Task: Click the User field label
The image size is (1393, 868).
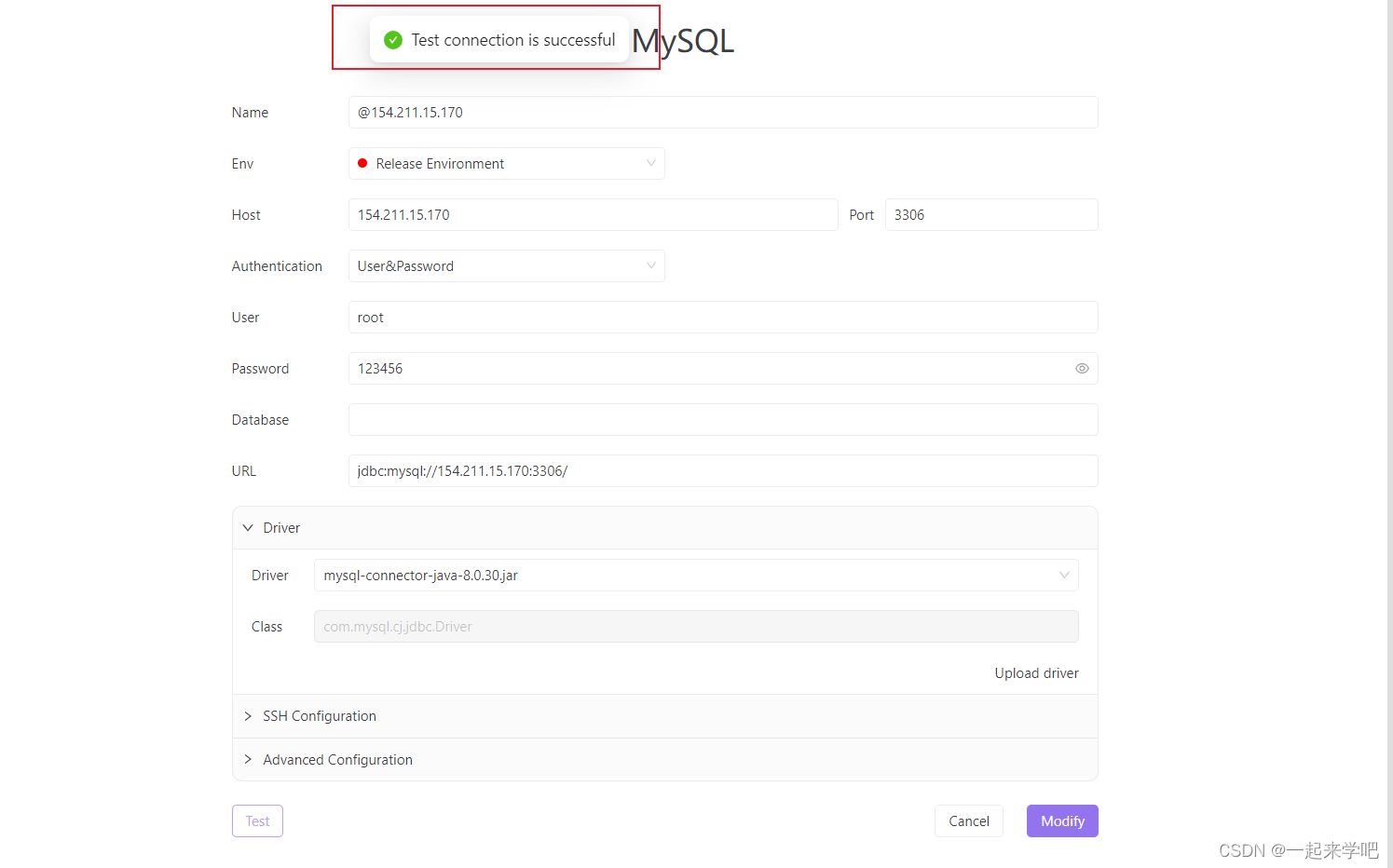Action: [x=245, y=318]
